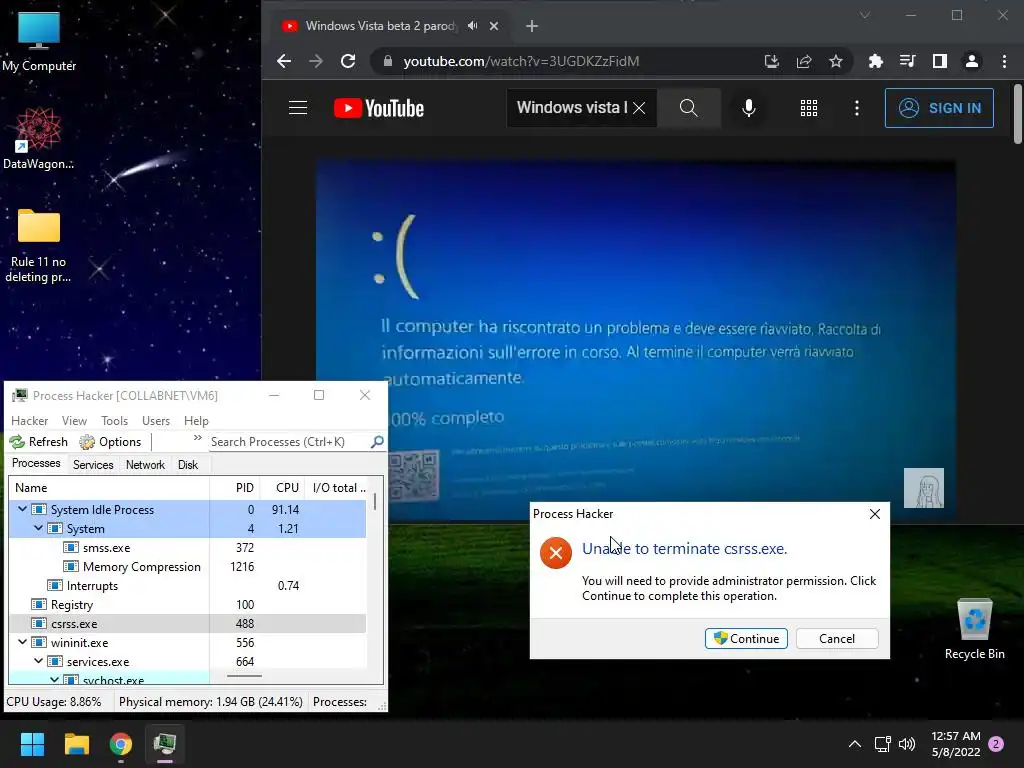Click Search Processes field
Image resolution: width=1024 pixels, height=768 pixels.
tap(287, 442)
